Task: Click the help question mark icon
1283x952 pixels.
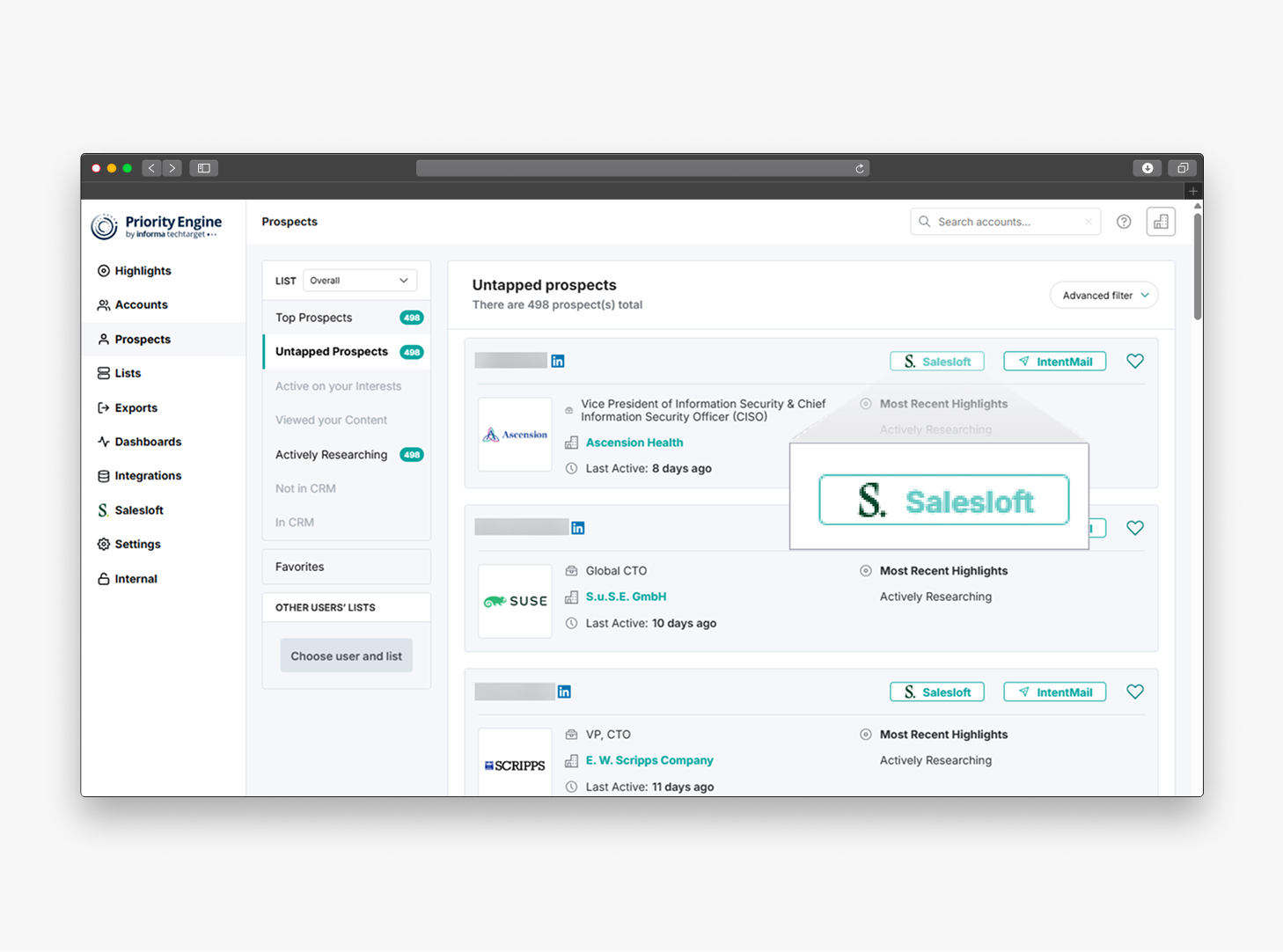Action: point(1124,222)
